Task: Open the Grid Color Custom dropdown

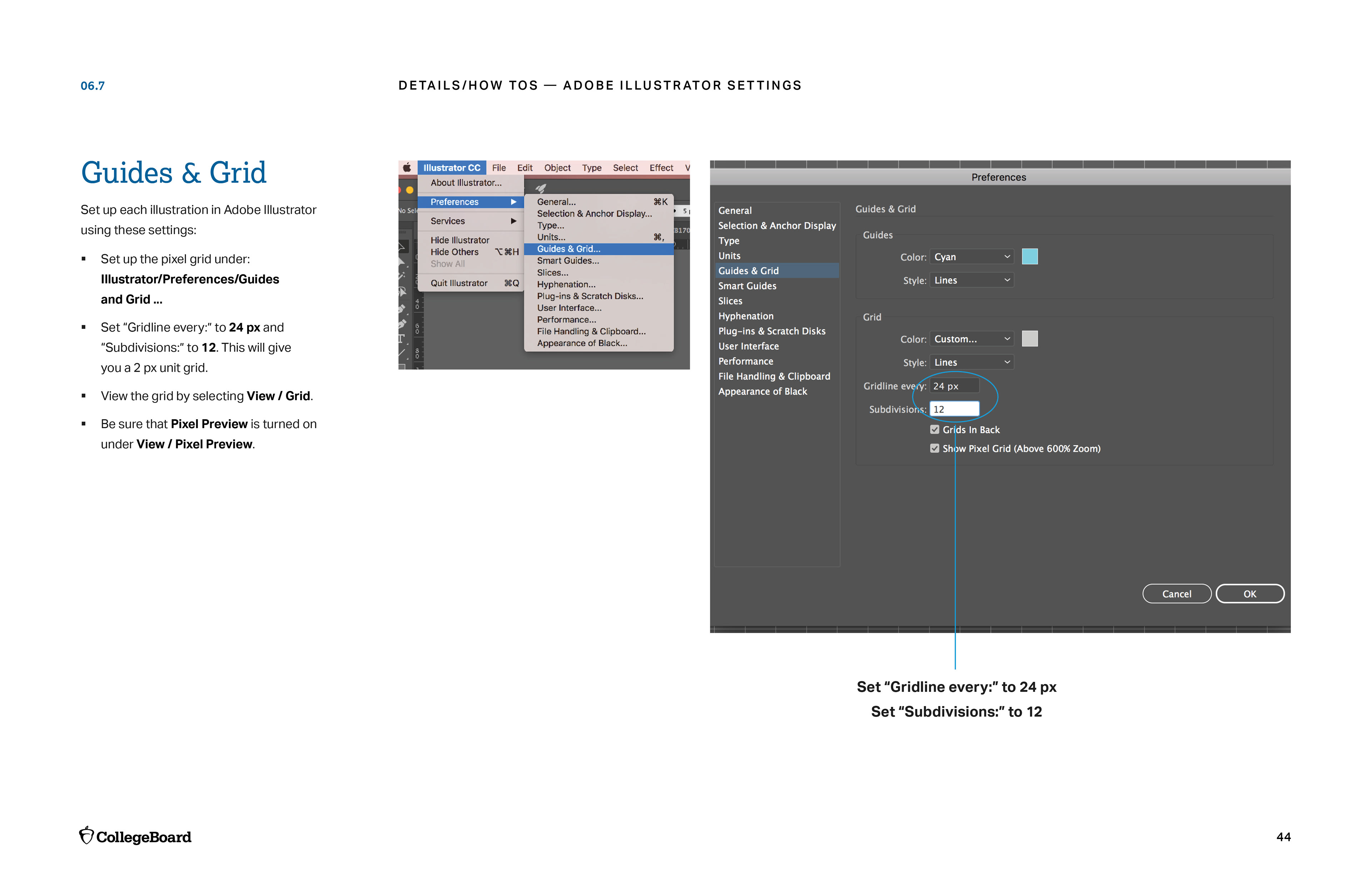Action: [971, 339]
